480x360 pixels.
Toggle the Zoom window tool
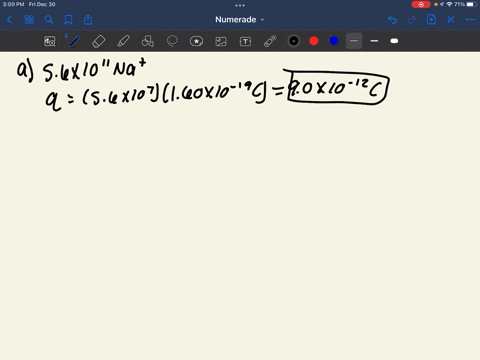(x=50, y=41)
